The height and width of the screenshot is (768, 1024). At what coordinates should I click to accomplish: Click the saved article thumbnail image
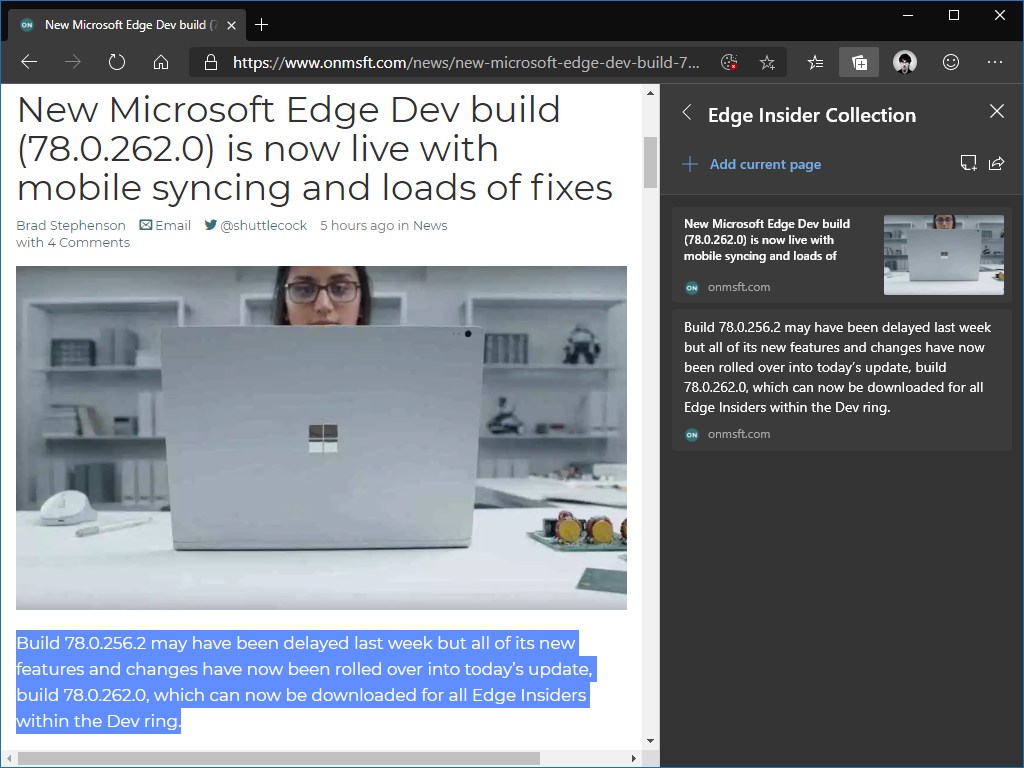click(943, 255)
